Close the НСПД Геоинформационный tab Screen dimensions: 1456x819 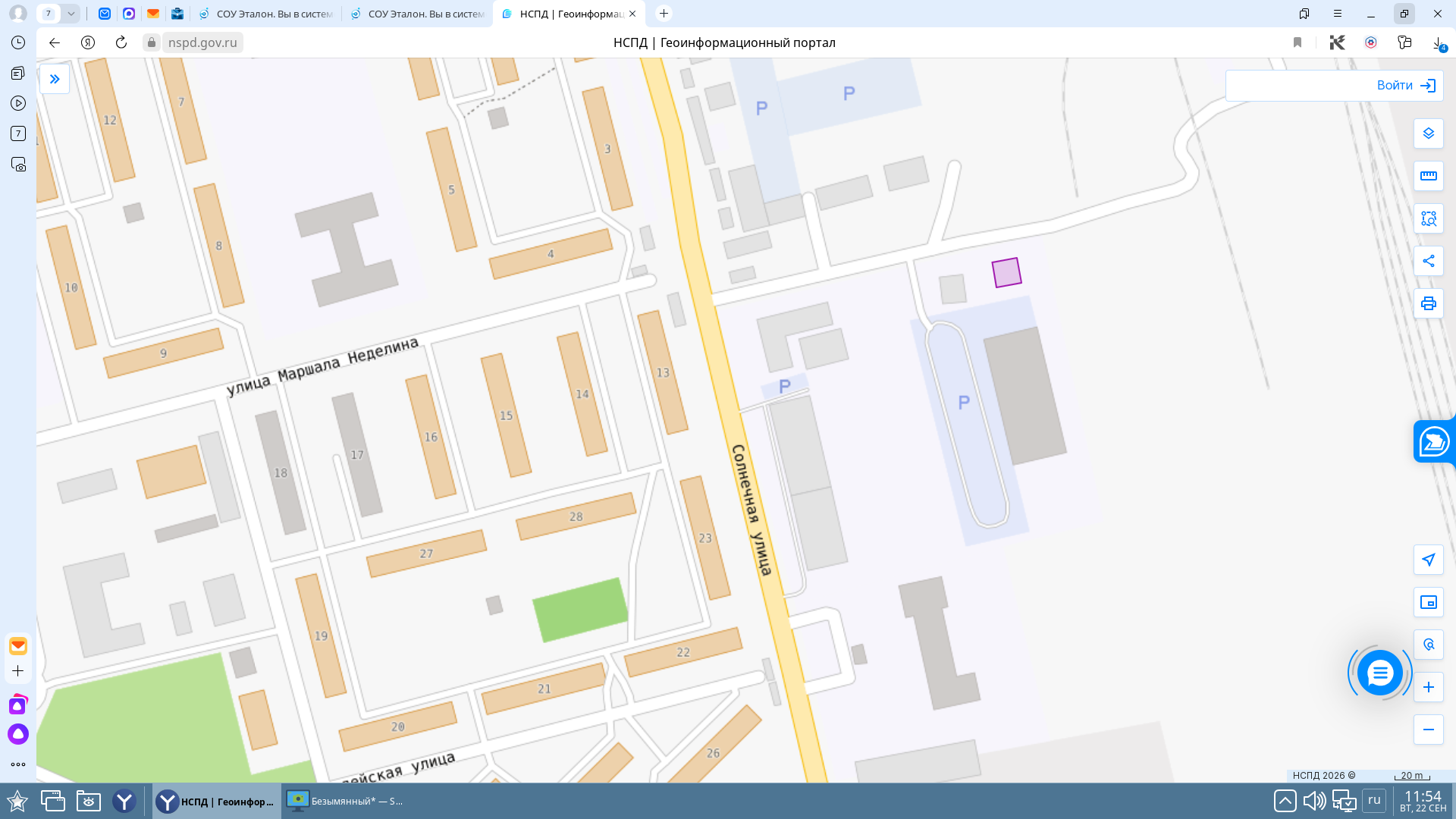[x=632, y=14]
